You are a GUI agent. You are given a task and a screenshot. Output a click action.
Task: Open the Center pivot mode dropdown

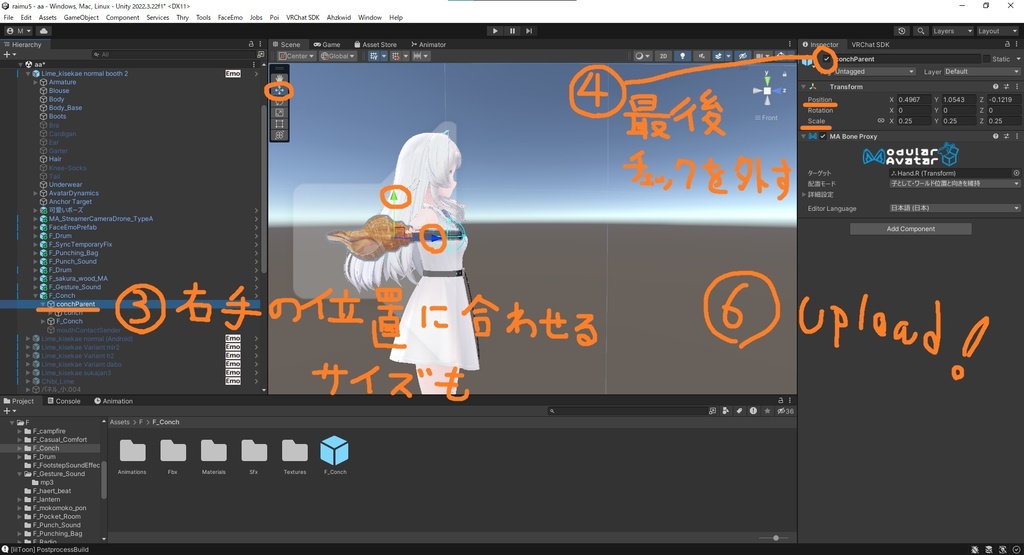click(x=296, y=56)
